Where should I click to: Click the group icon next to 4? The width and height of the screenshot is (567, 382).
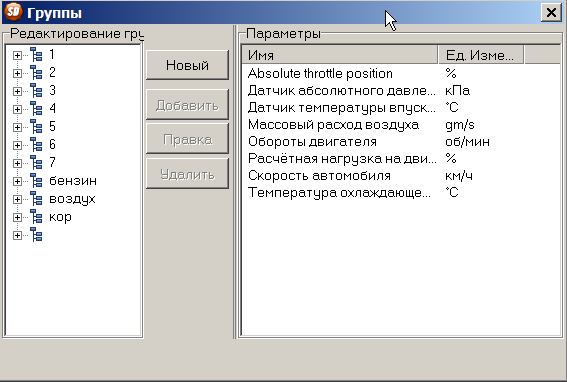[36, 109]
